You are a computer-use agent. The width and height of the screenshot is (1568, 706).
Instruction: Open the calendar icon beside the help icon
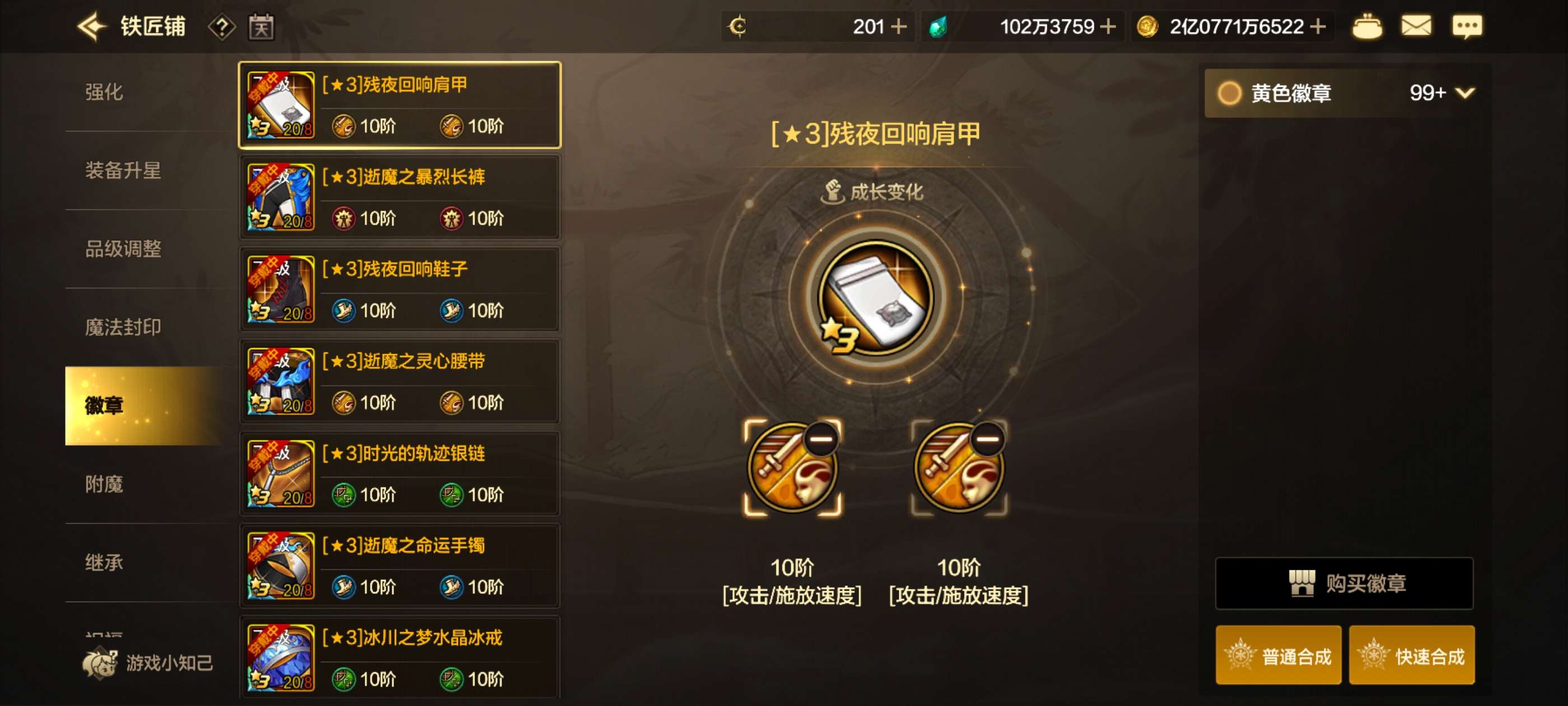coord(261,27)
